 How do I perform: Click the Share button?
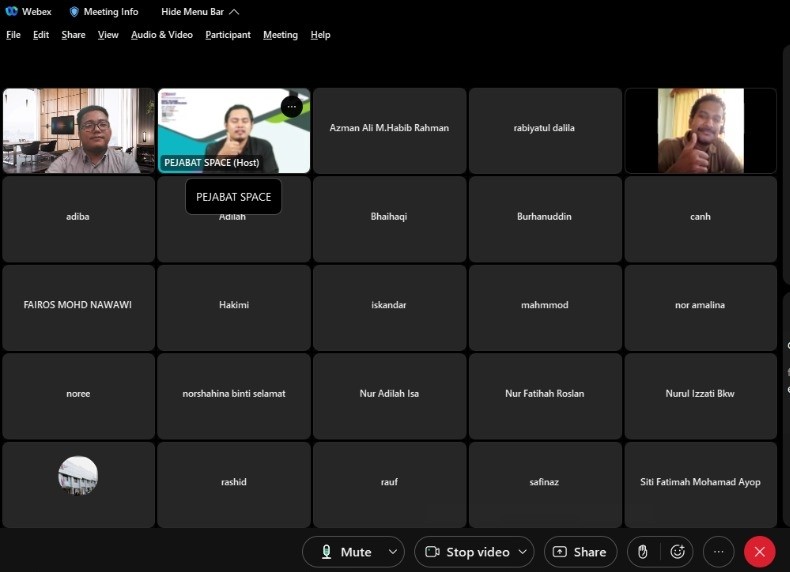pyautogui.click(x=580, y=552)
